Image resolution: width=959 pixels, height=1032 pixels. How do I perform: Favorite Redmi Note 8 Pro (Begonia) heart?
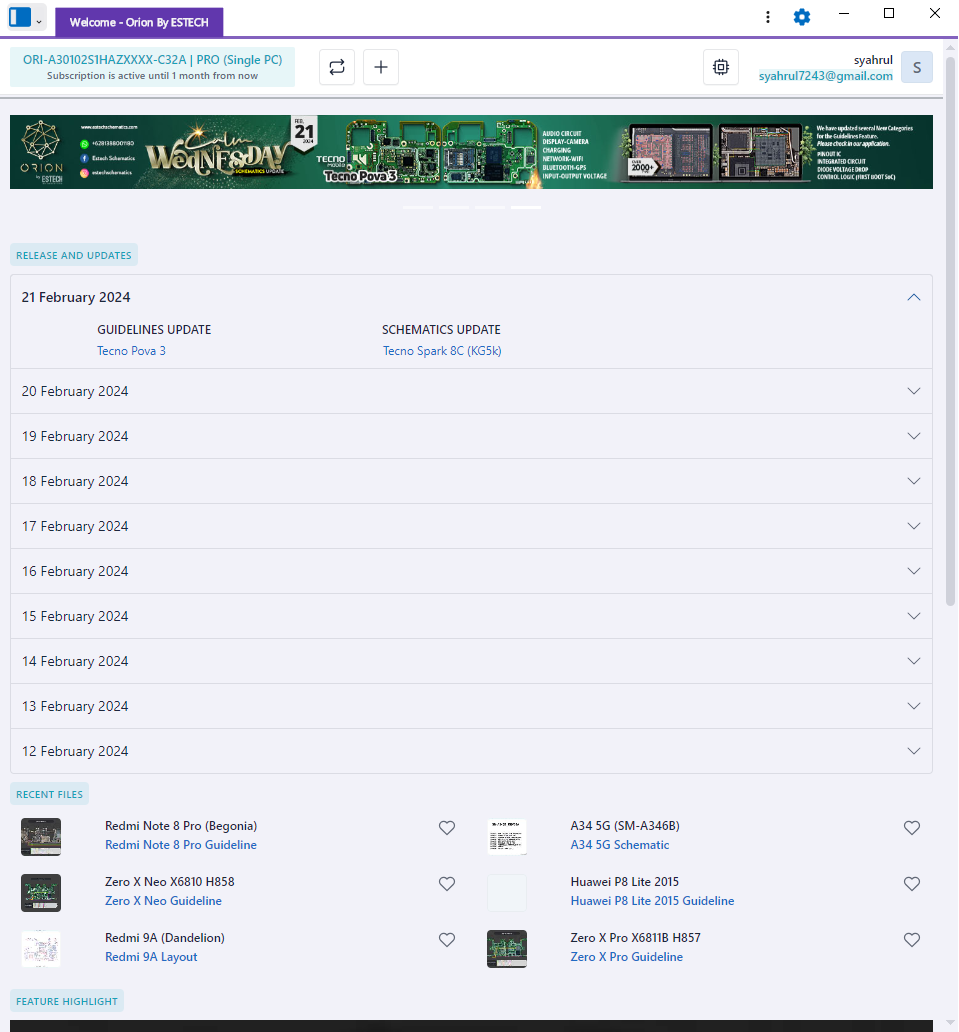(447, 828)
